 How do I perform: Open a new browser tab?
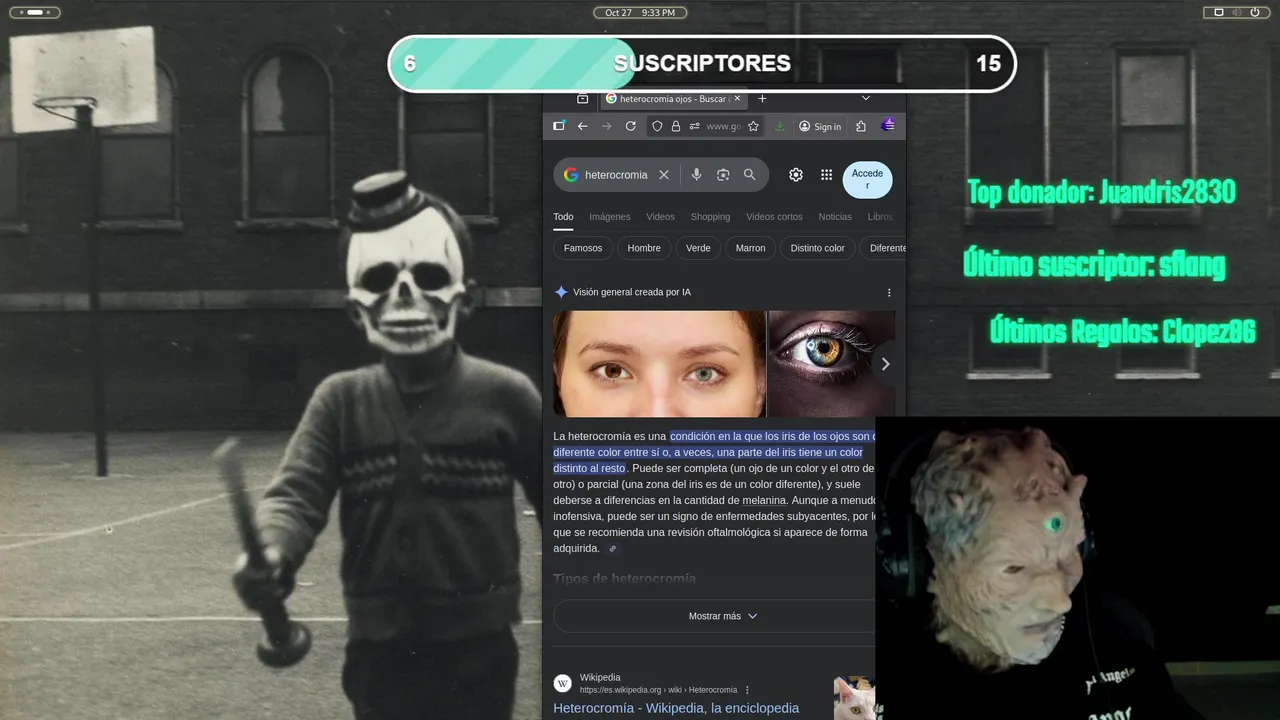[762, 99]
